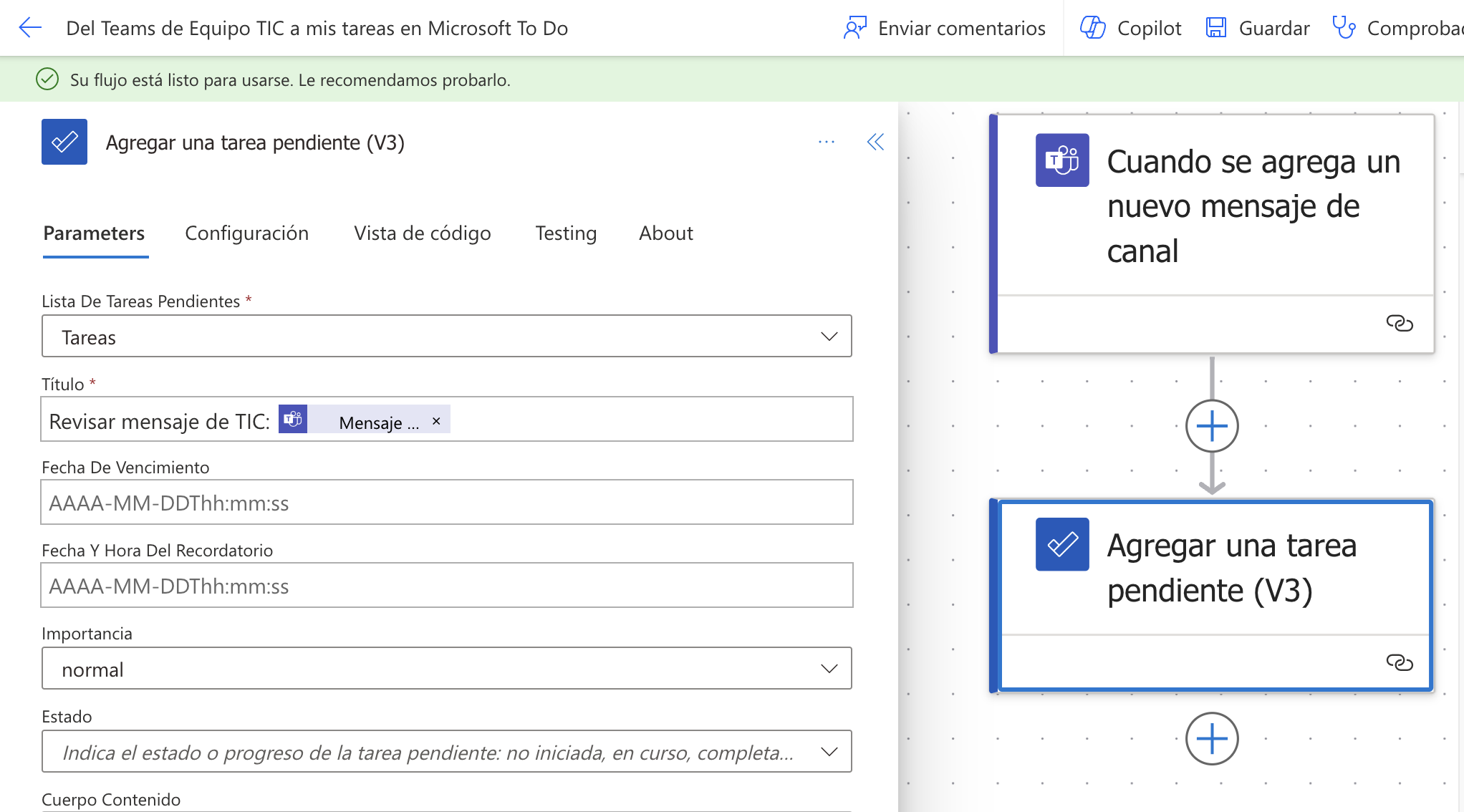Screen dimensions: 1464x812
Task: Open the more options ellipsis menu
Action: [x=827, y=142]
